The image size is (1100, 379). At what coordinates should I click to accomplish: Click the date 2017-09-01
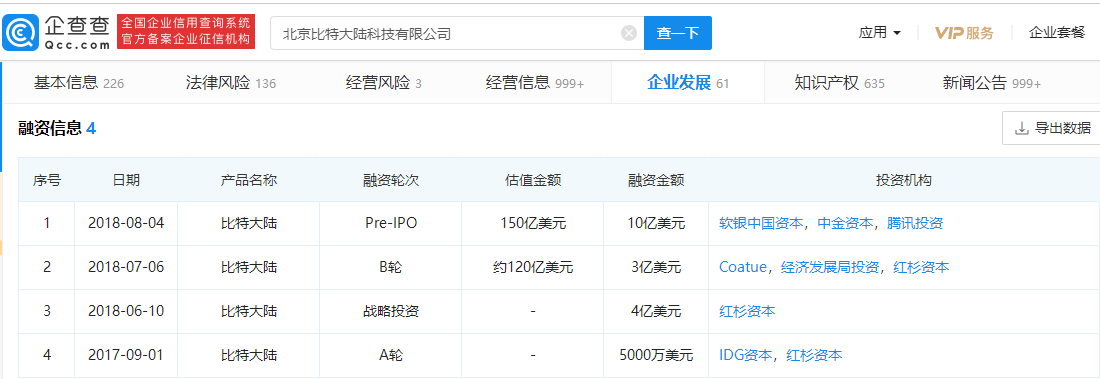point(126,355)
